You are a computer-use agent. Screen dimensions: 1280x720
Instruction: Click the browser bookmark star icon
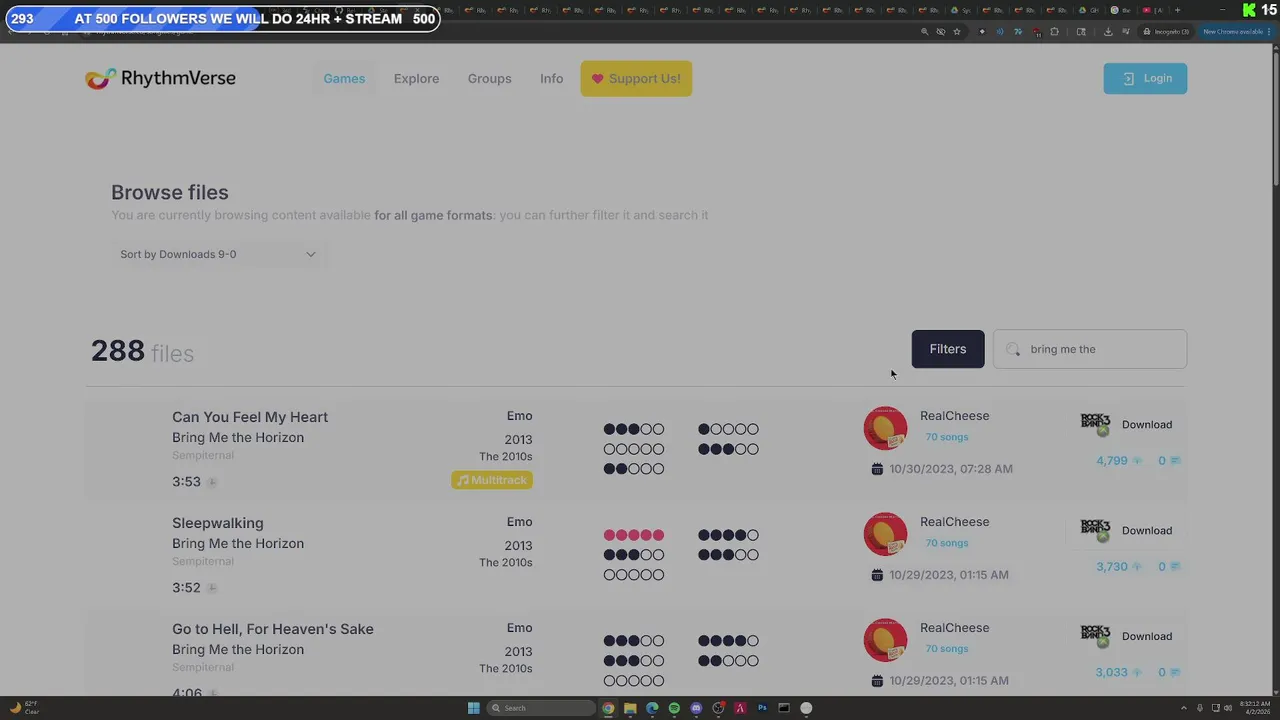tap(957, 32)
